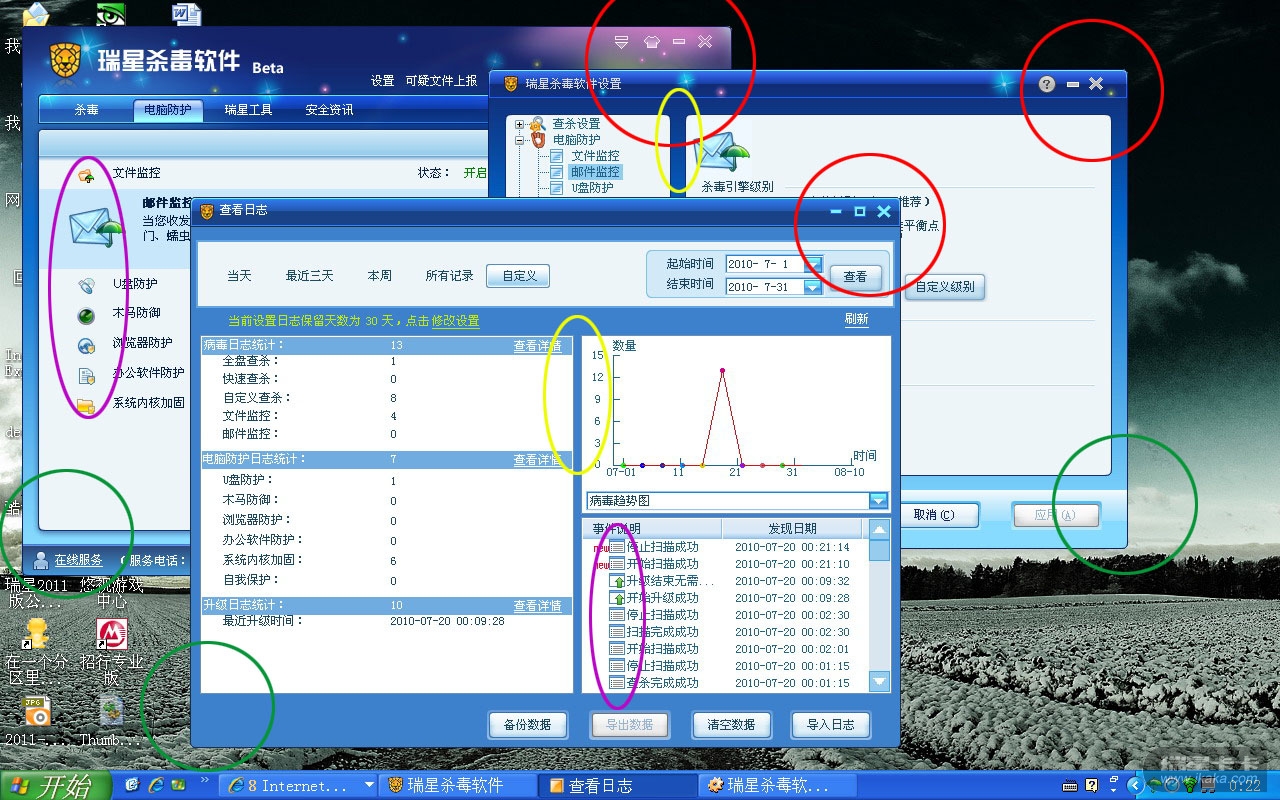This screenshot has width=1280, height=800.
Task: Click the 查看 button beside date range
Action: (855, 277)
